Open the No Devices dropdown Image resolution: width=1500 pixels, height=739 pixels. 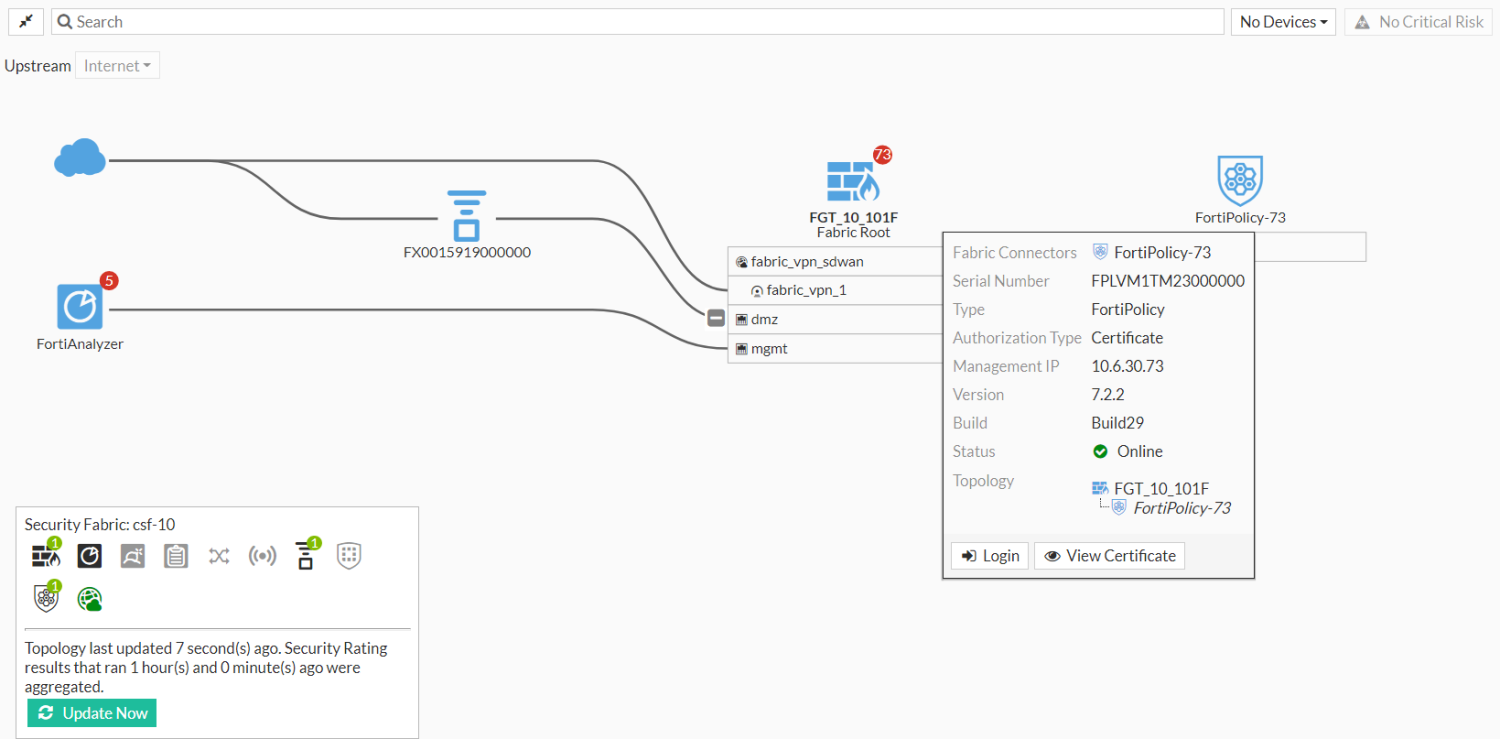click(x=1283, y=21)
